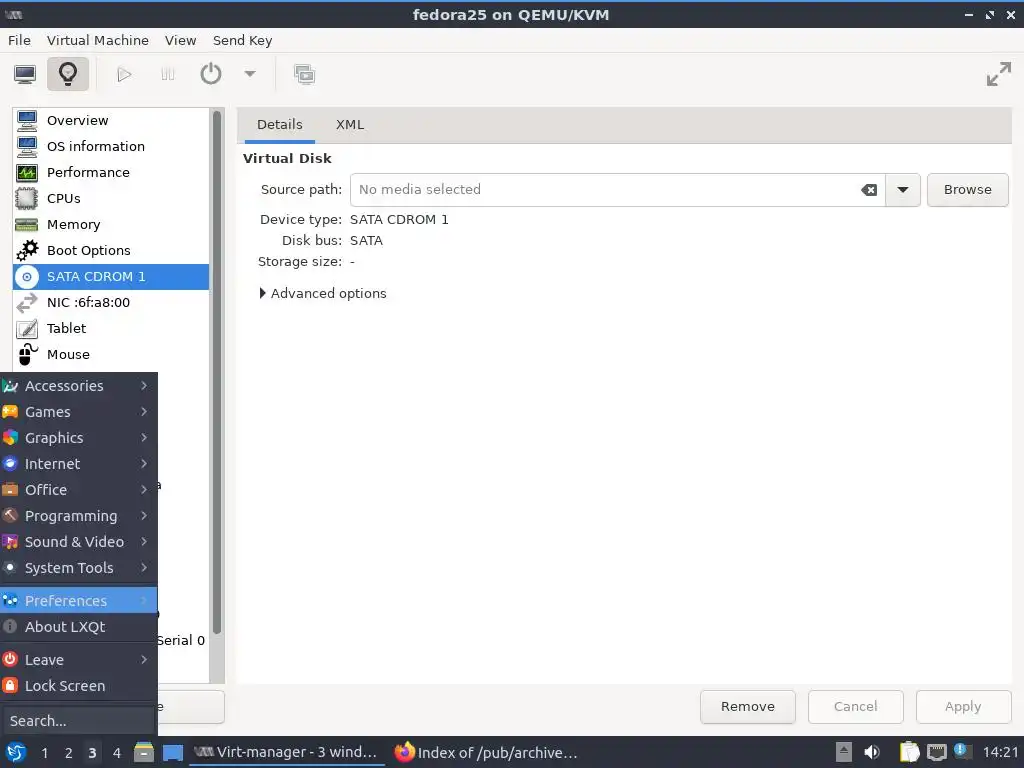Image resolution: width=1024 pixels, height=768 pixels.
Task: Open manage VM snapshots
Action: (304, 74)
